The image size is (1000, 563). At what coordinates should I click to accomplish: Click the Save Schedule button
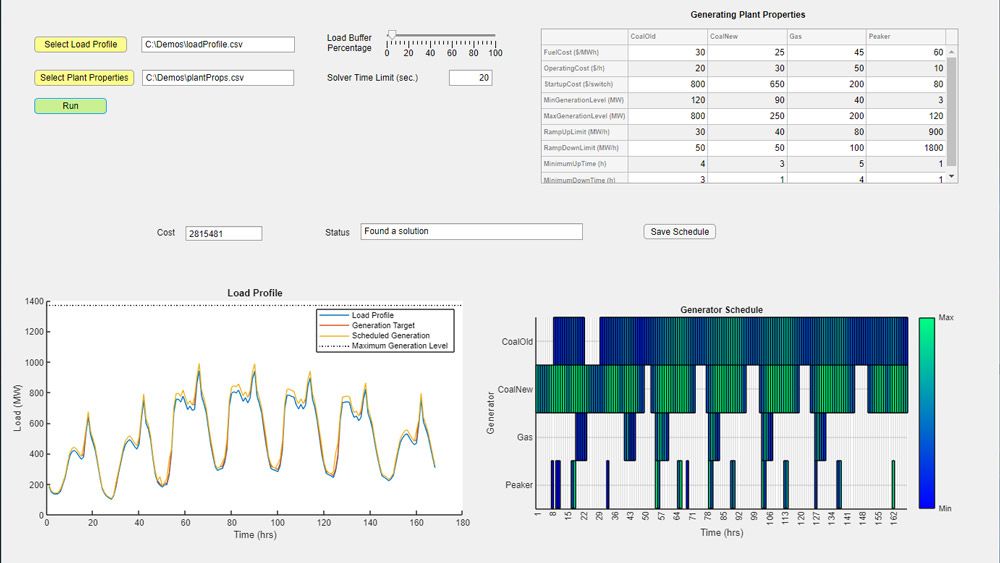(679, 232)
